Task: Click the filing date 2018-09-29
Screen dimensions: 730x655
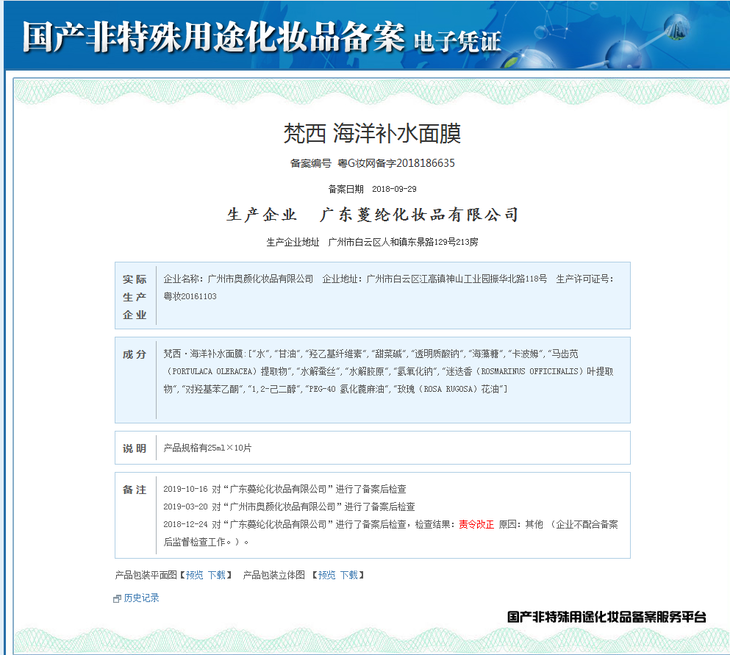Action: click(x=394, y=188)
